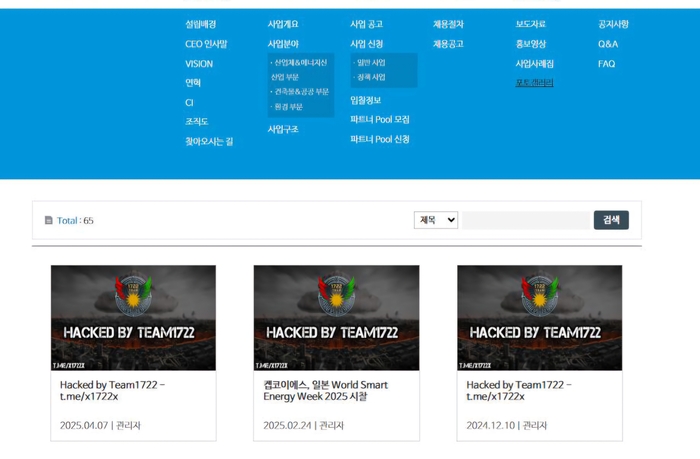The height and width of the screenshot is (459, 700).
Task: Open the 보도자료 press releases page
Action: click(531, 24)
